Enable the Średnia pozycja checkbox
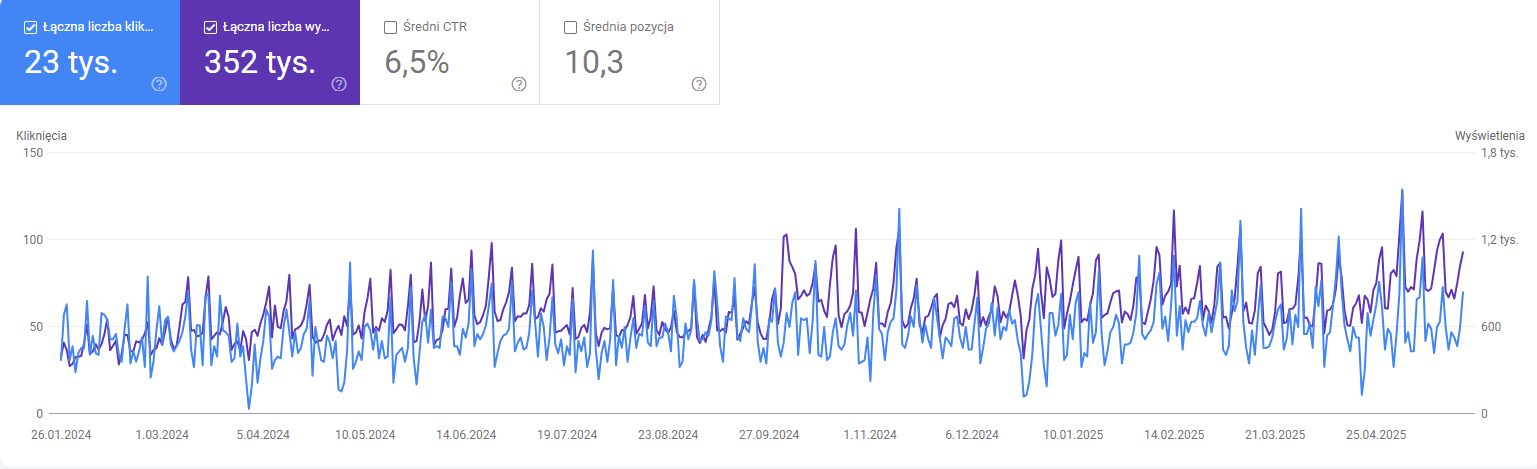 (570, 27)
